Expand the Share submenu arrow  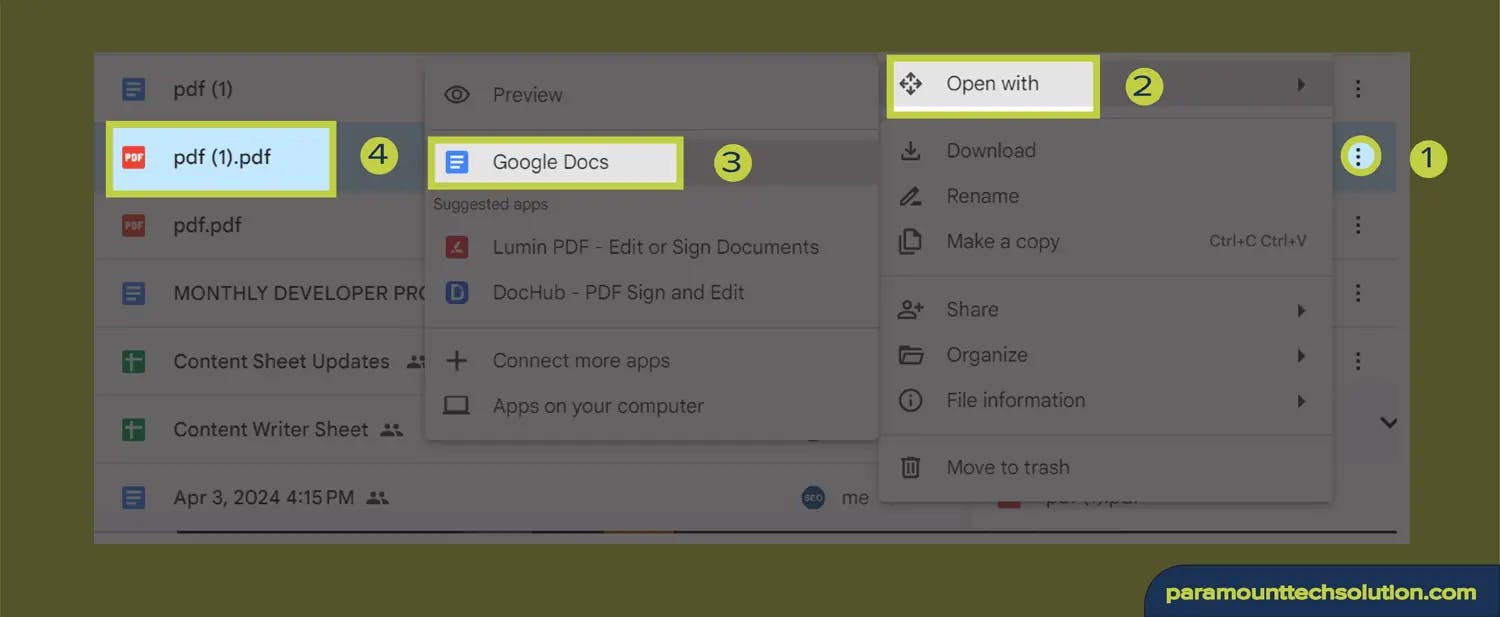(x=1301, y=311)
